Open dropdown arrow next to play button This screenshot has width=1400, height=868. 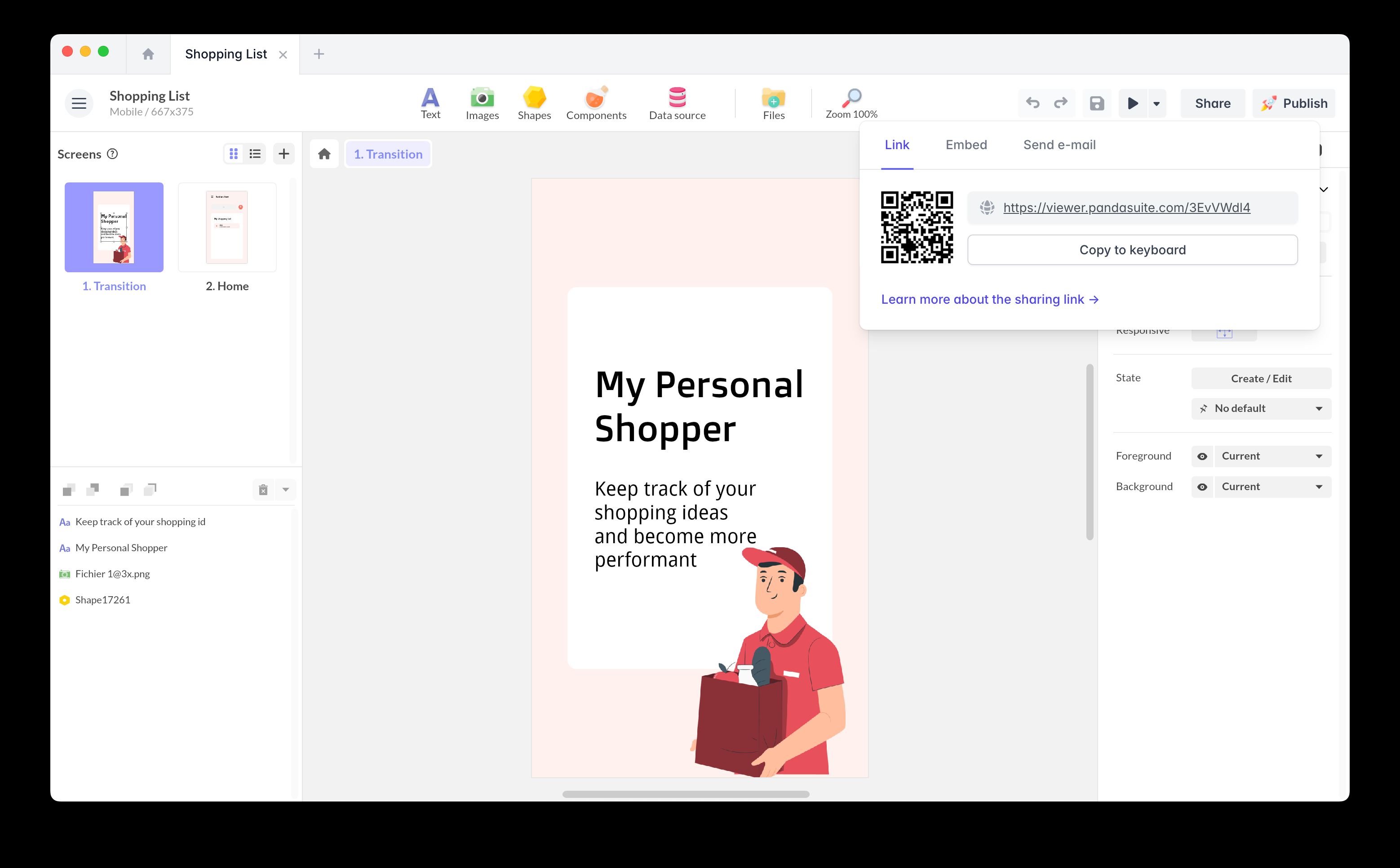coord(1156,104)
